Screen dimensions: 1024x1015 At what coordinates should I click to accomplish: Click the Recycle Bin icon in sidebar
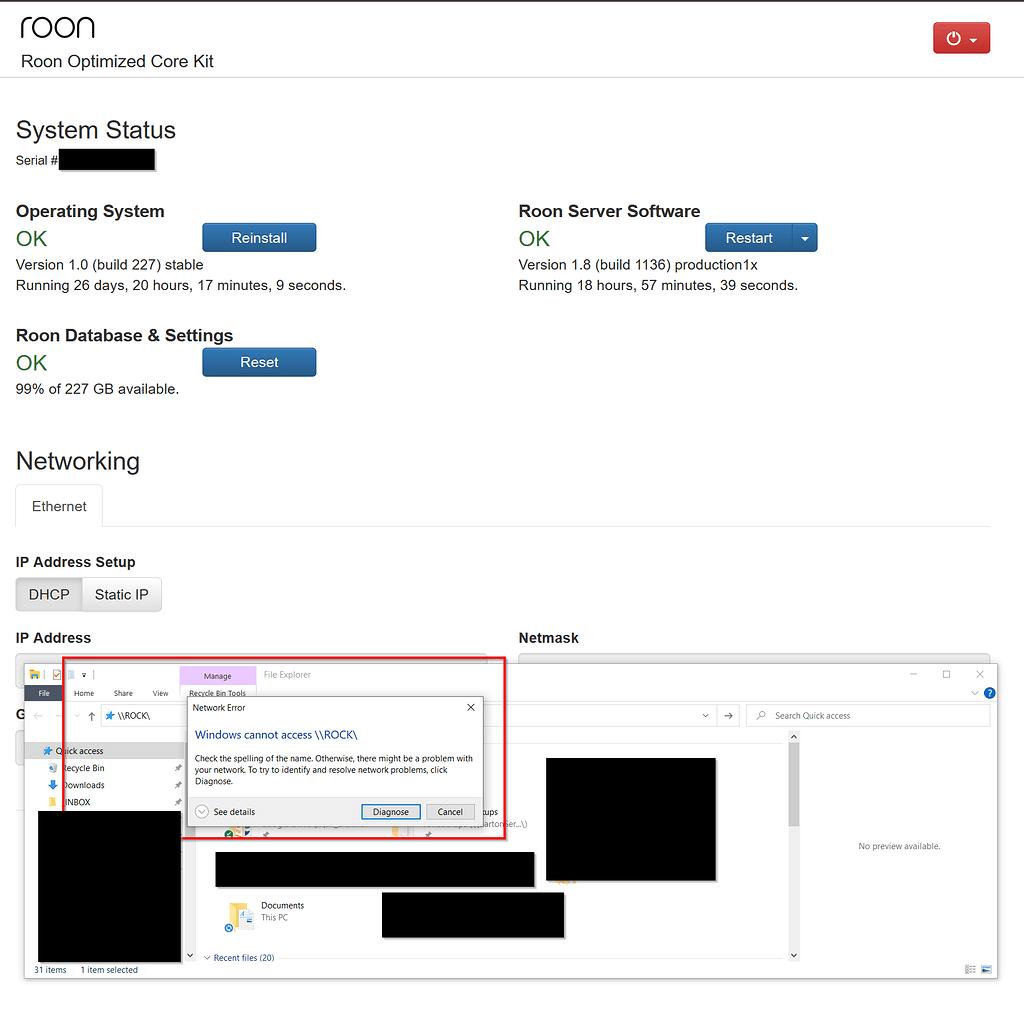[53, 768]
